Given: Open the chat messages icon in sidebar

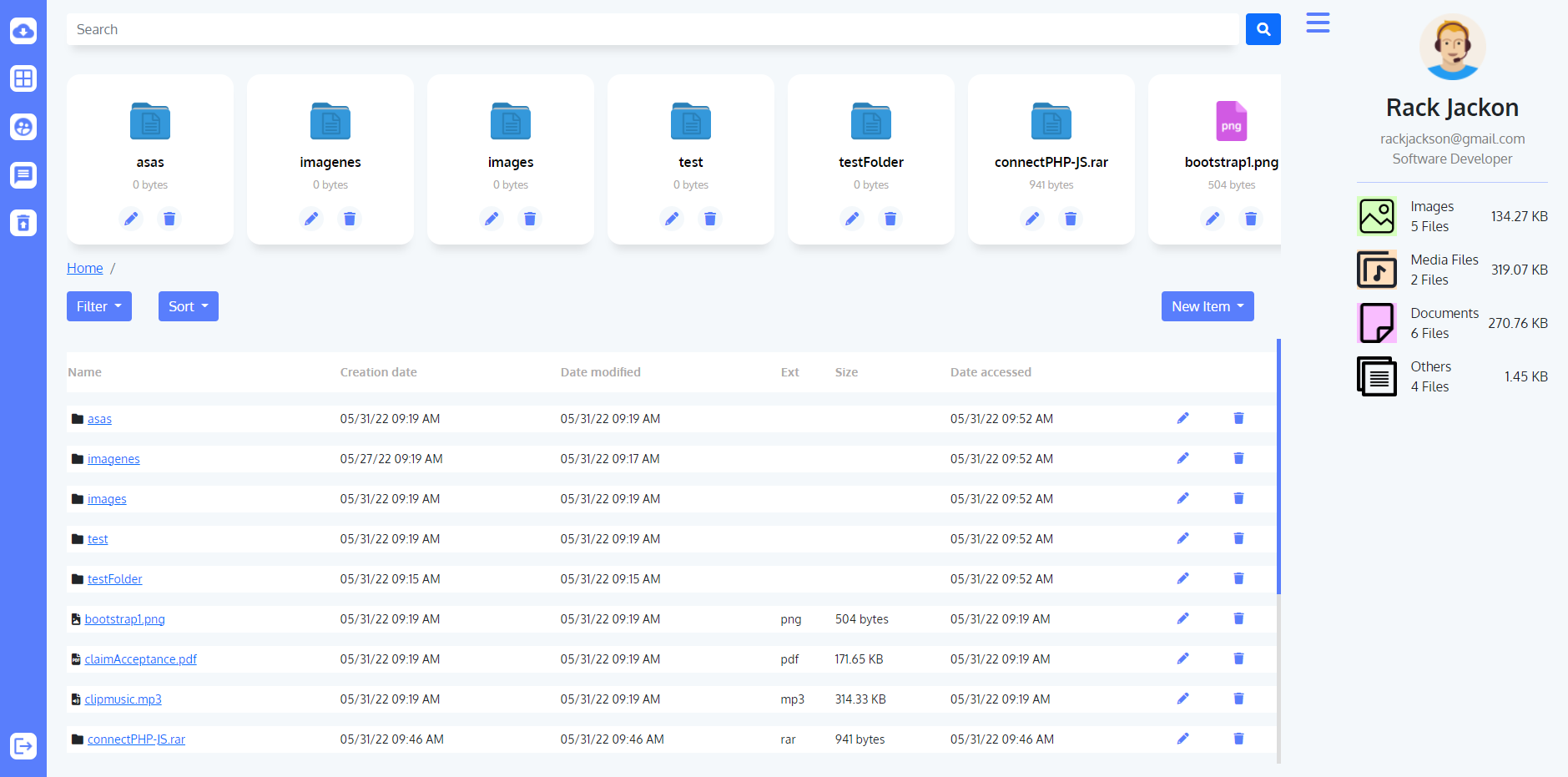Looking at the screenshot, I should click(23, 175).
